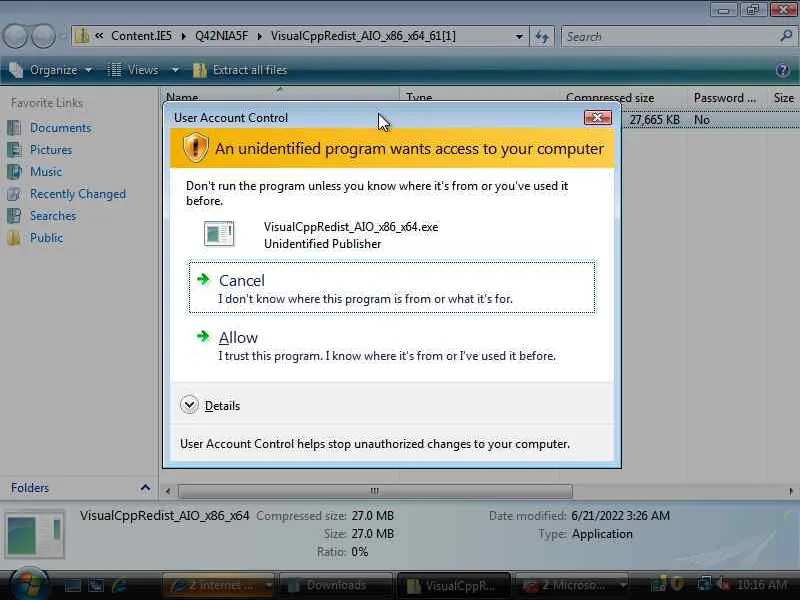
Task: Open Music favorite link
Action: pos(46,171)
